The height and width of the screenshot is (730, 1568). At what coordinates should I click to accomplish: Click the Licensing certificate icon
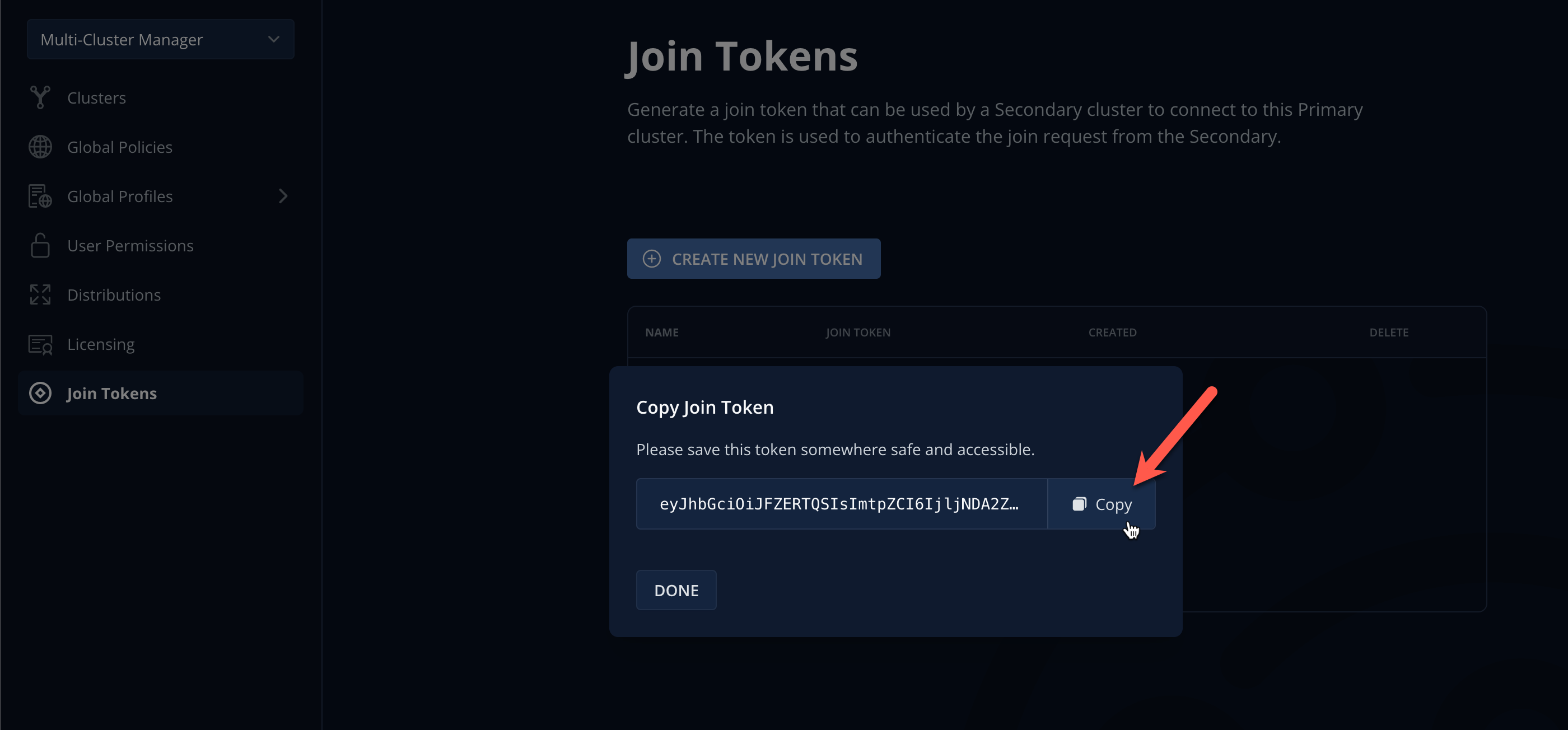[40, 344]
